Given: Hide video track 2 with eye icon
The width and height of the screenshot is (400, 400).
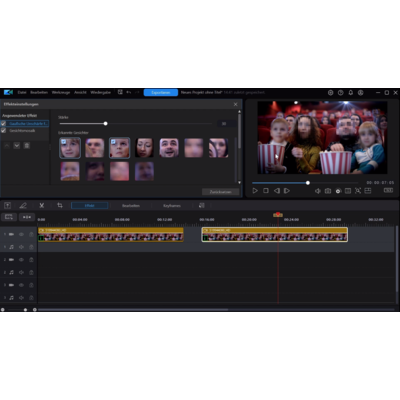Looking at the screenshot, I should [x=21, y=260].
